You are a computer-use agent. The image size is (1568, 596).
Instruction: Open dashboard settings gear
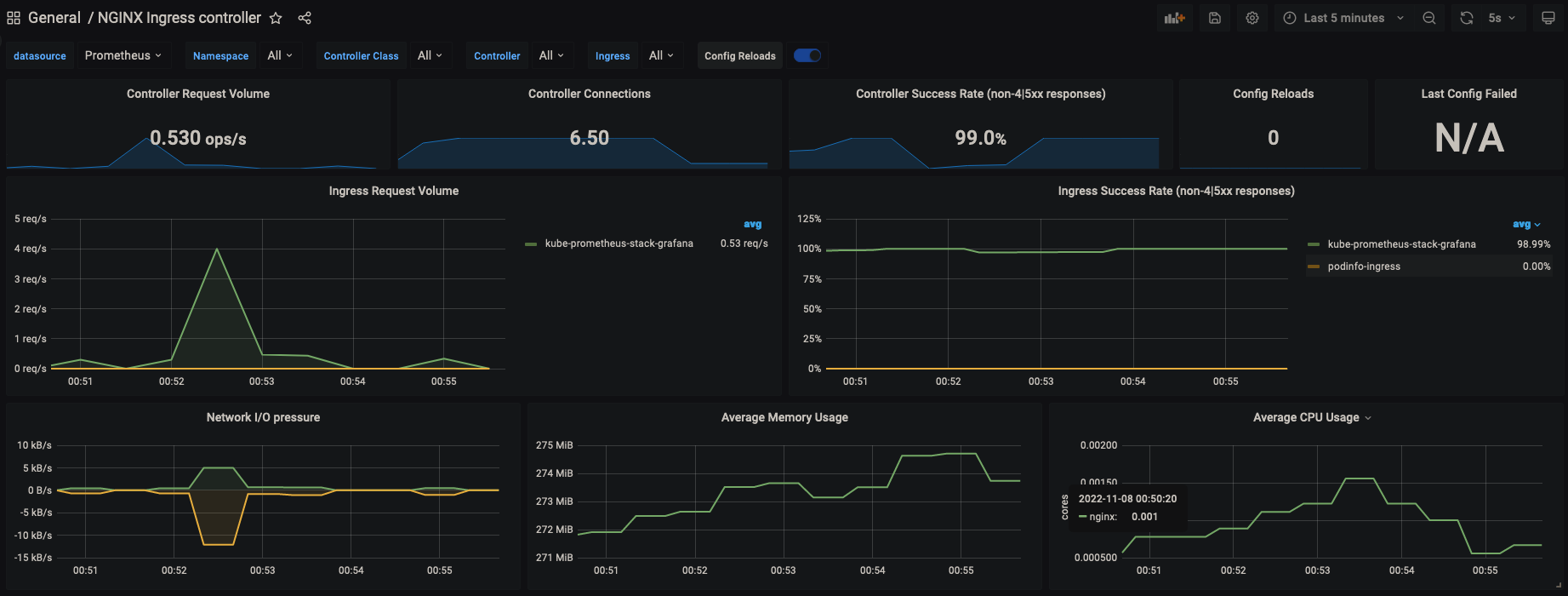[1252, 18]
